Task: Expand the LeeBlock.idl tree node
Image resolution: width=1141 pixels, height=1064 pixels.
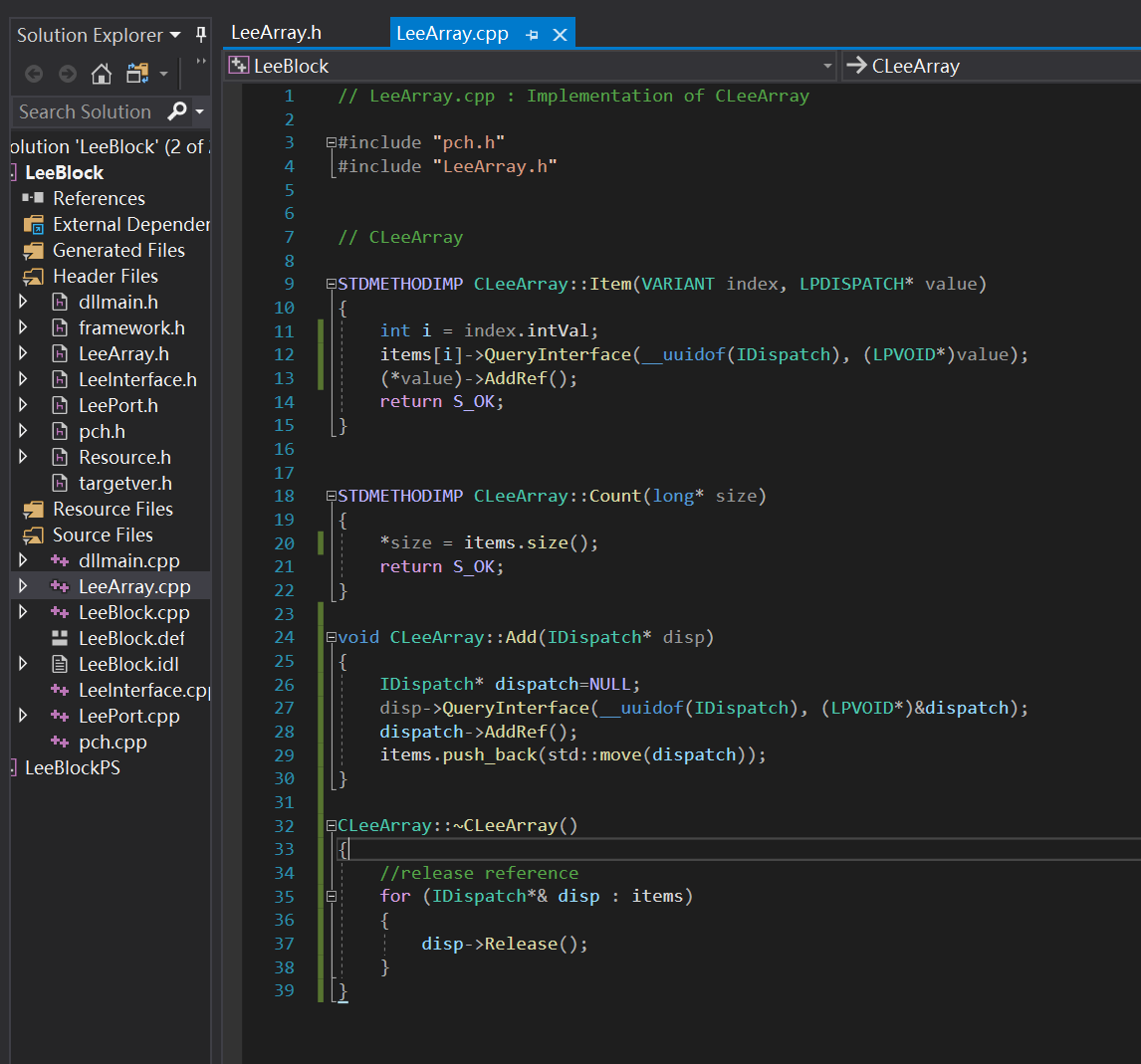Action: tap(23, 664)
